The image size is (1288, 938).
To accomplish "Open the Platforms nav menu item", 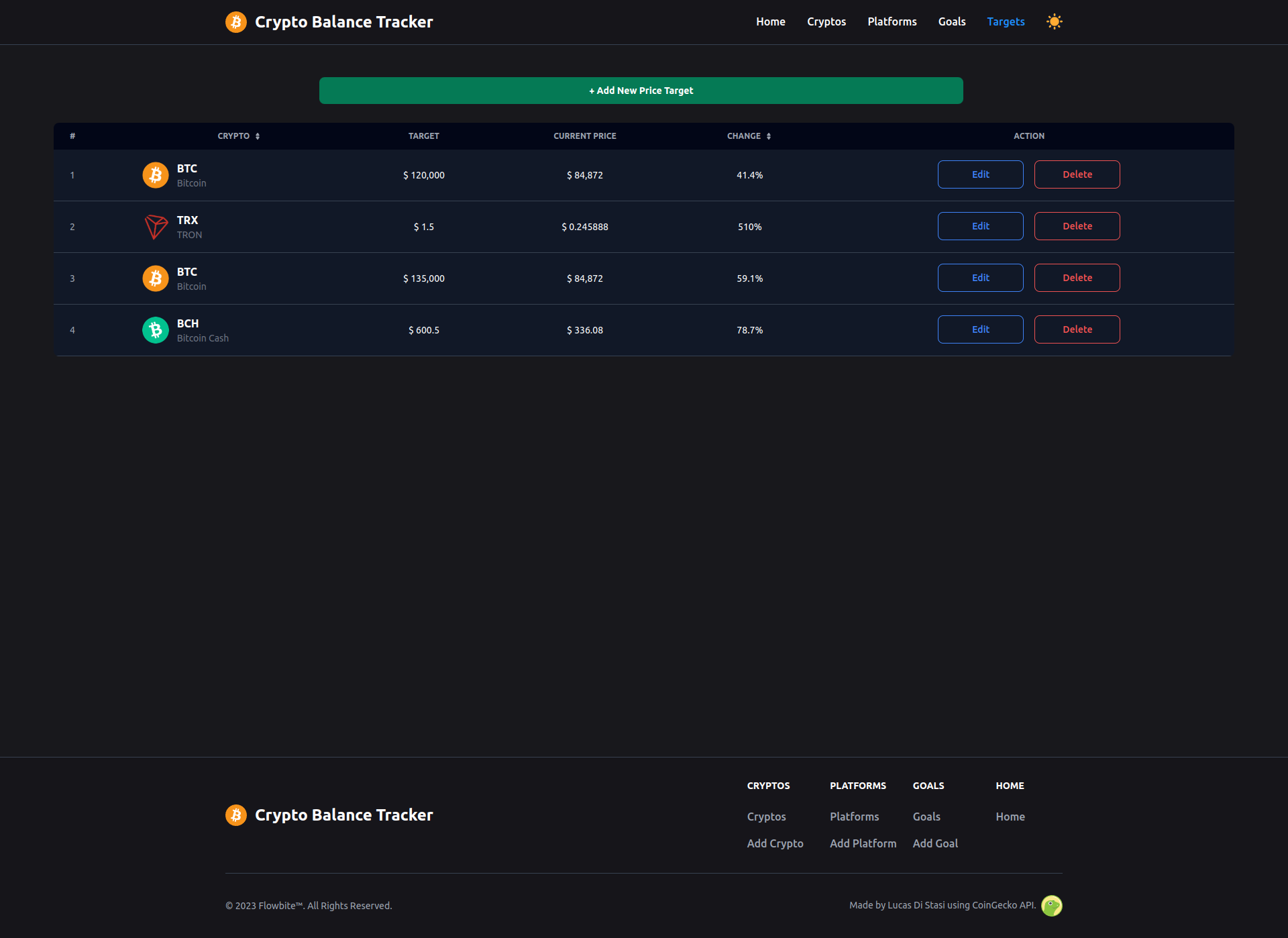I will tap(892, 21).
